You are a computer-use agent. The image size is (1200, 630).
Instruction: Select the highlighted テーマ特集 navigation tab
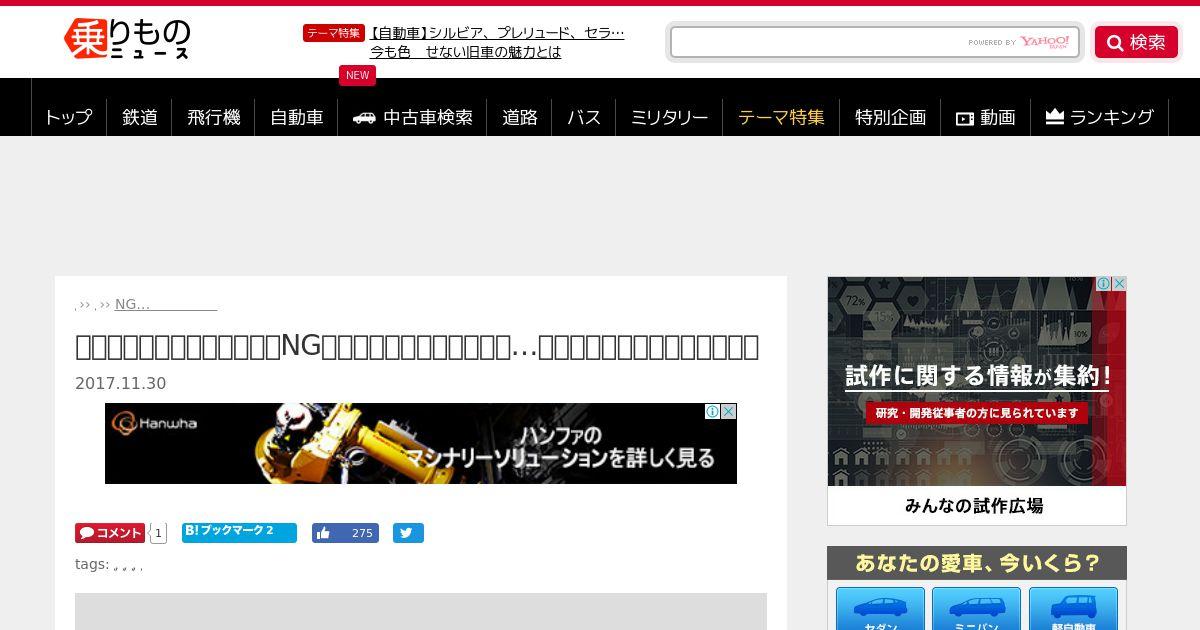[781, 117]
